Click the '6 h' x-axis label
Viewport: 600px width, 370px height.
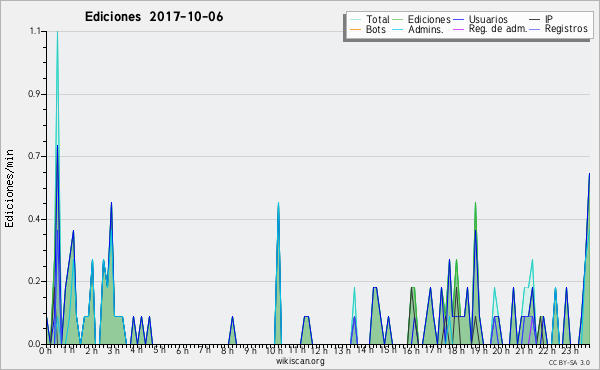point(182,351)
